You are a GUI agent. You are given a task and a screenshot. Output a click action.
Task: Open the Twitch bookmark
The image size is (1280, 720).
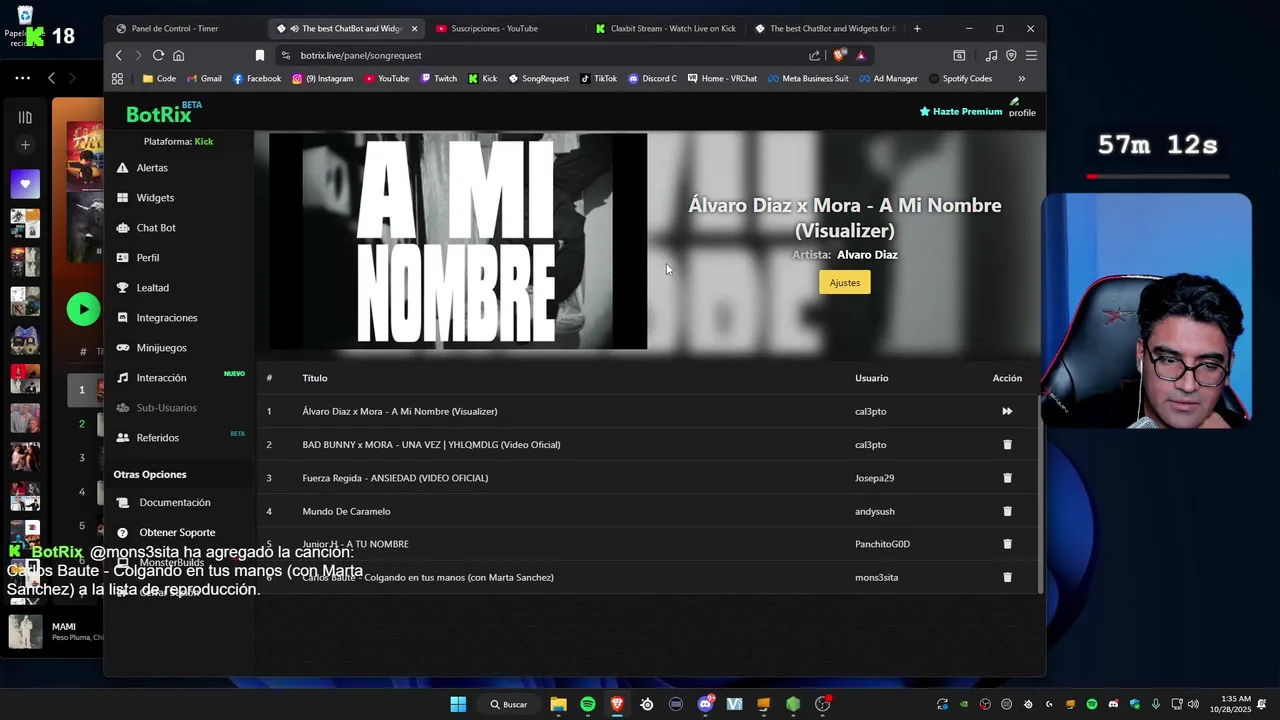439,78
